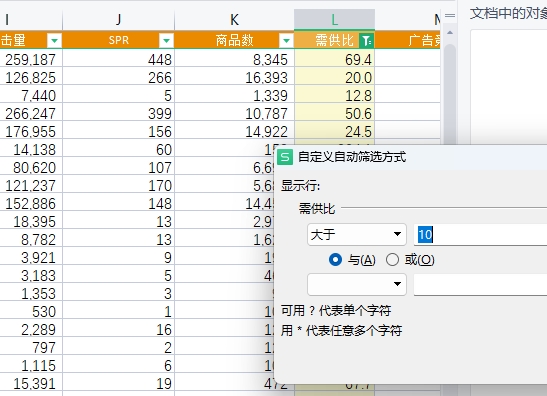Screen dimensions: 547x396
Task: Click cell value 170 in SPR column
Action: point(160,186)
